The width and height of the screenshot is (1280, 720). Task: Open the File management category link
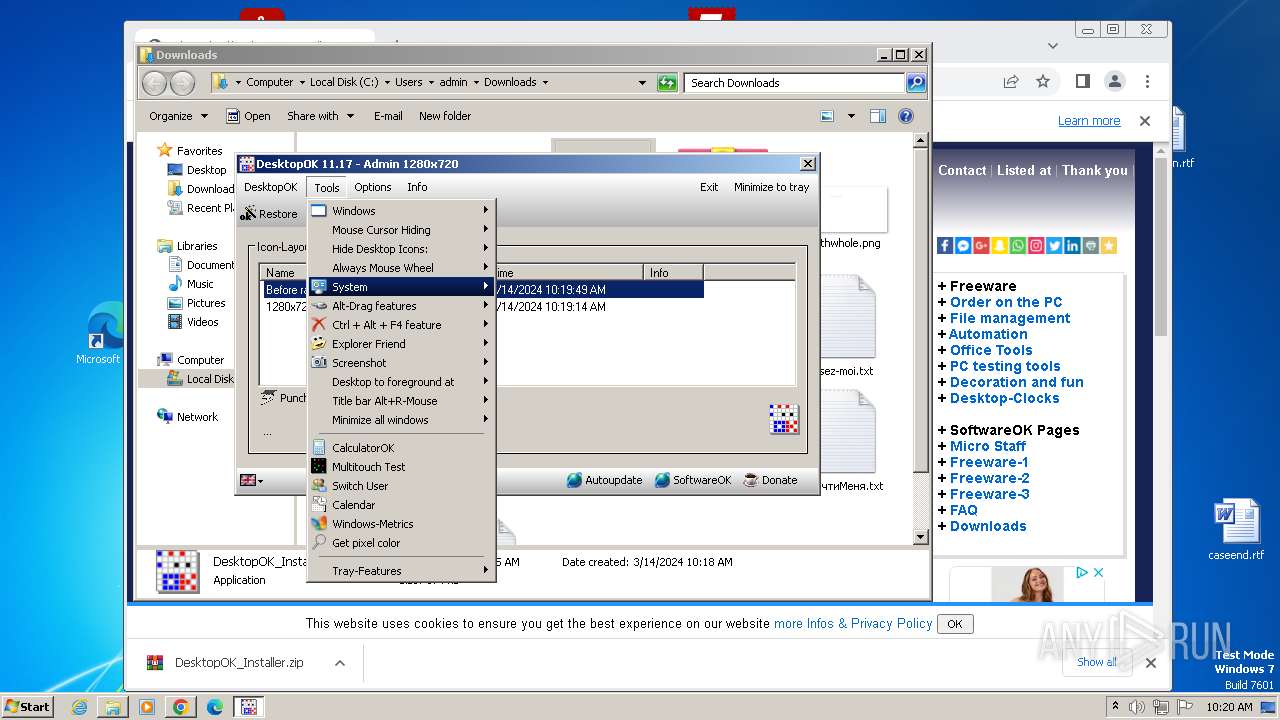pyautogui.click(x=1010, y=318)
